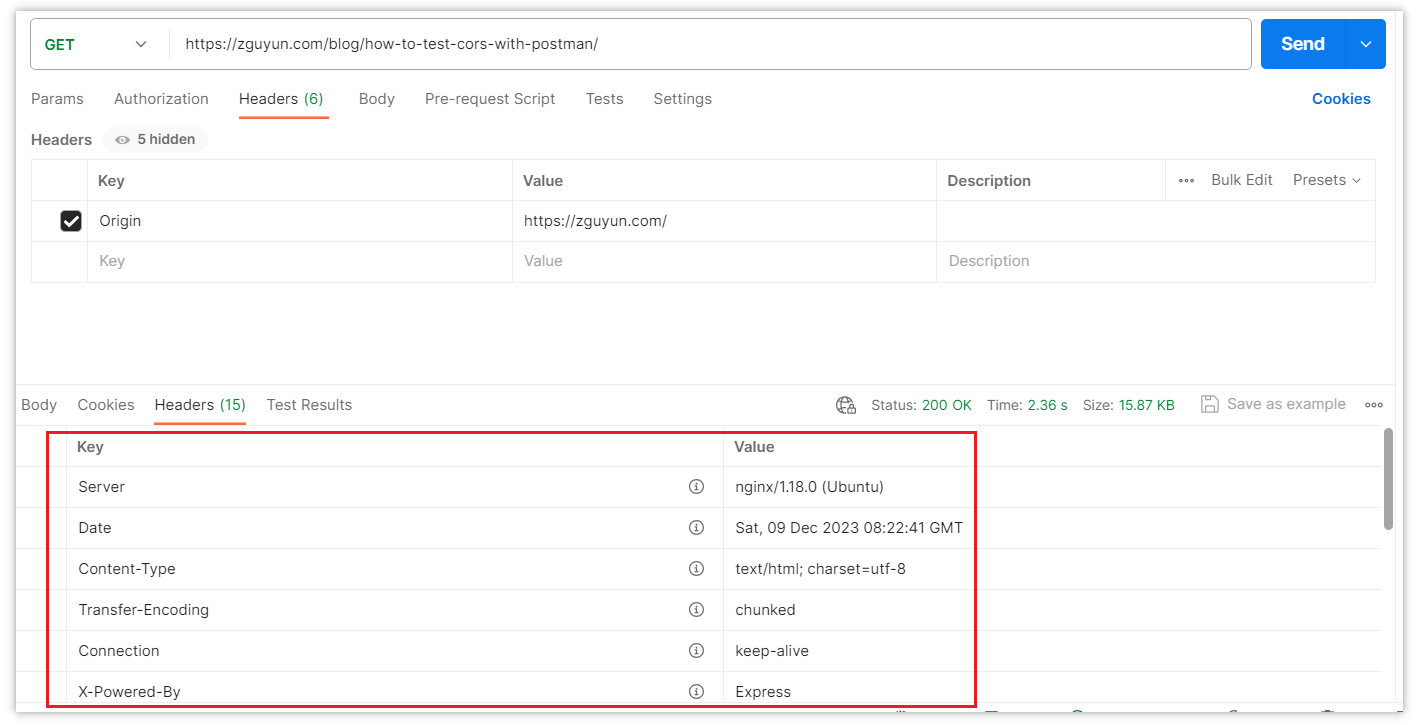Click the Status 200 OK indicator

point(921,405)
